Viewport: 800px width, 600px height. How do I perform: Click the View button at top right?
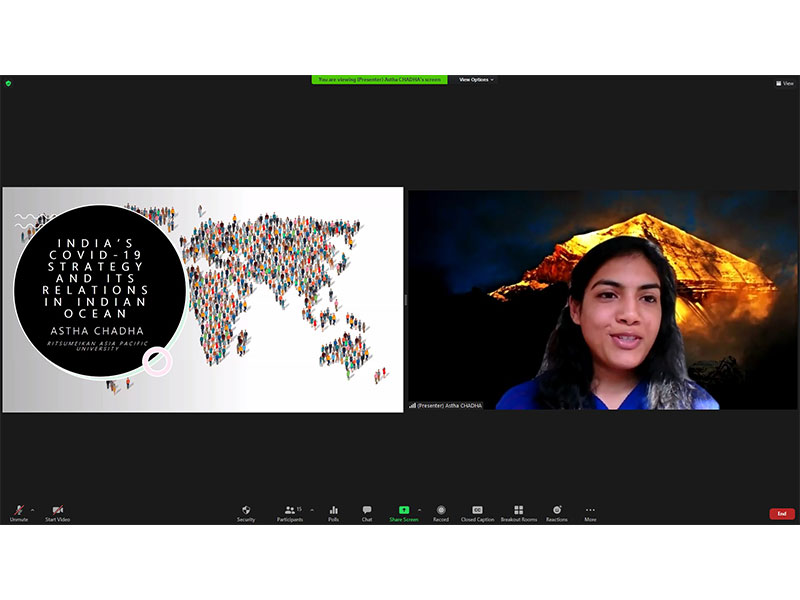click(x=785, y=83)
